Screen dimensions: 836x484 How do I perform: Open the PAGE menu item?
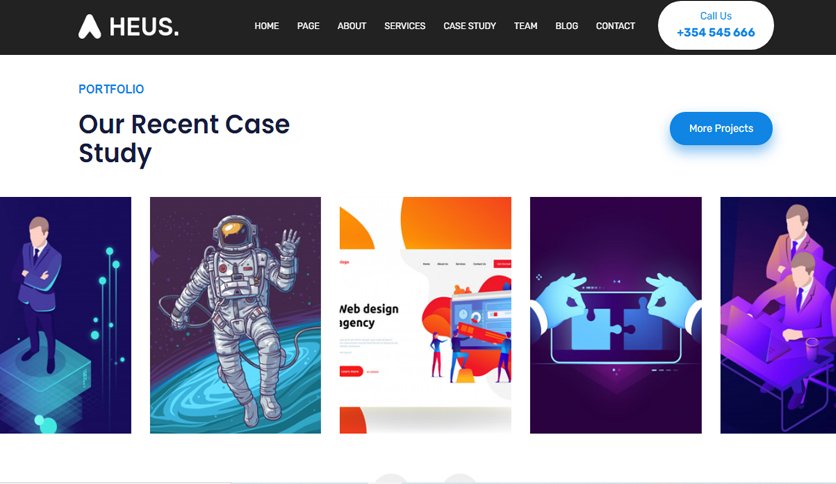(x=308, y=26)
